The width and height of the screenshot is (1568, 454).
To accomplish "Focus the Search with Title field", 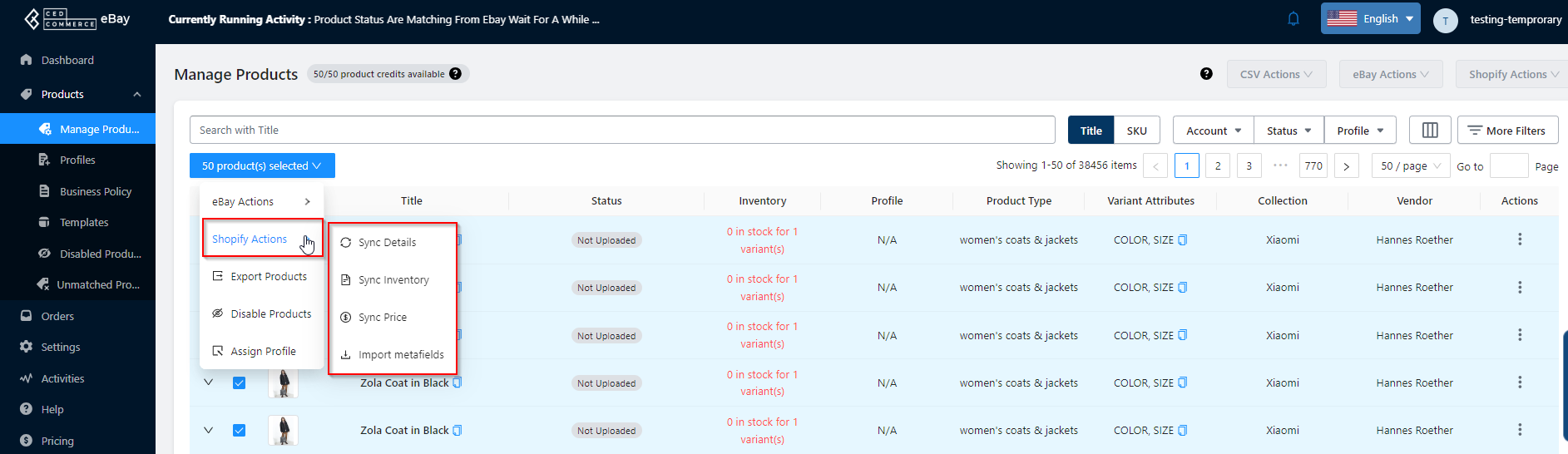I will pyautogui.click(x=622, y=130).
